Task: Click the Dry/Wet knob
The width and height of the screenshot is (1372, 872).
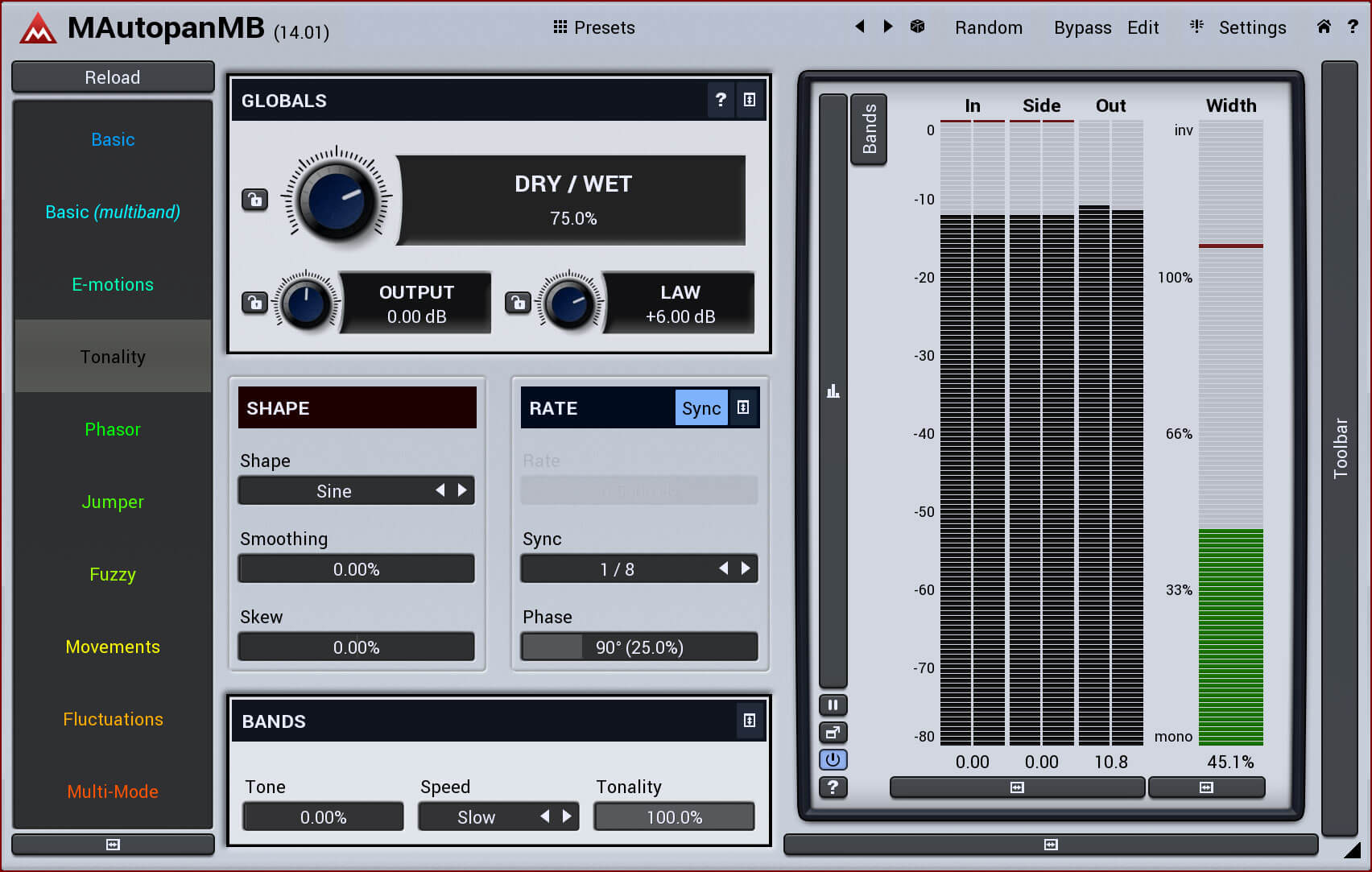Action: point(337,199)
